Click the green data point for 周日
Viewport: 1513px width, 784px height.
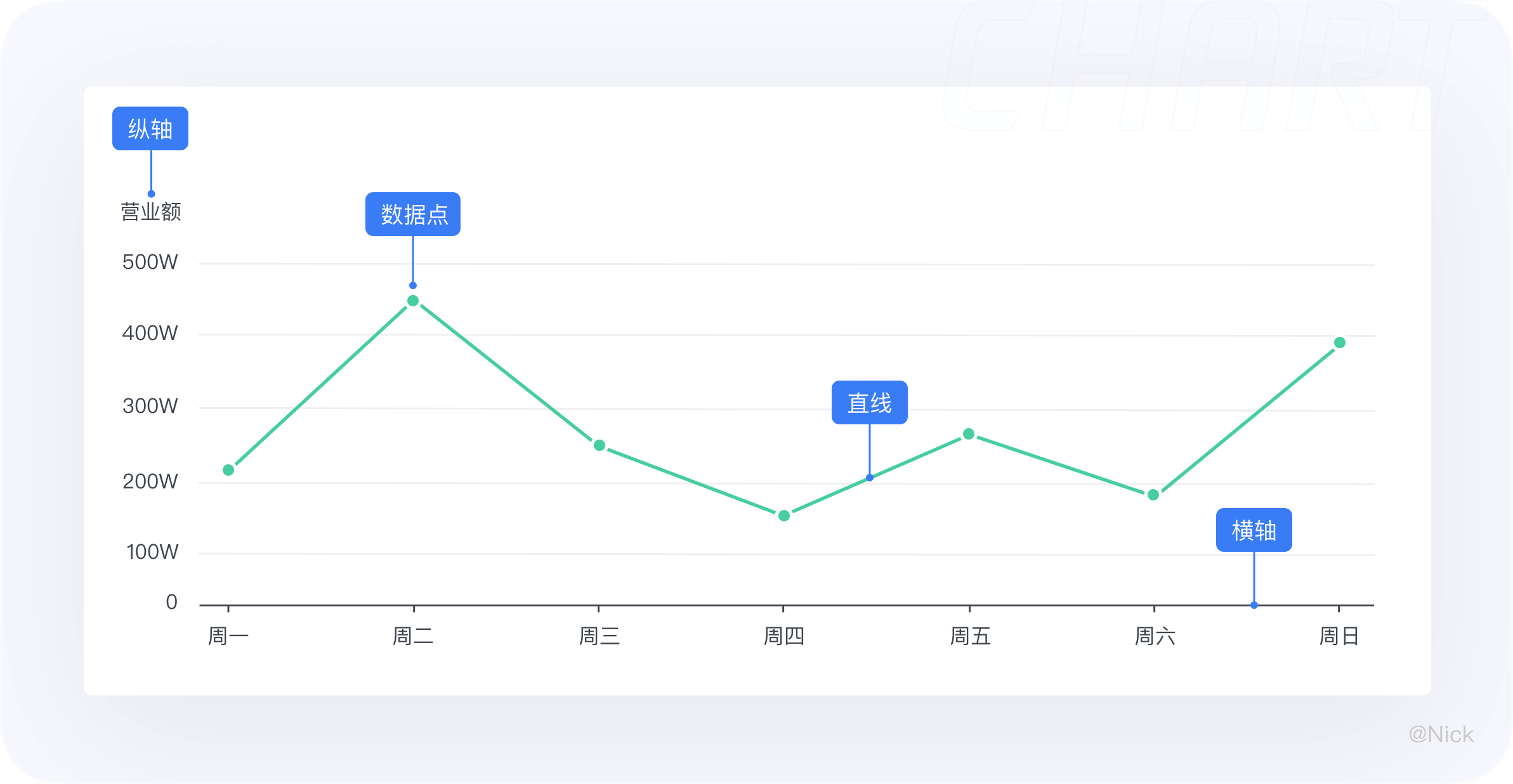1340,343
